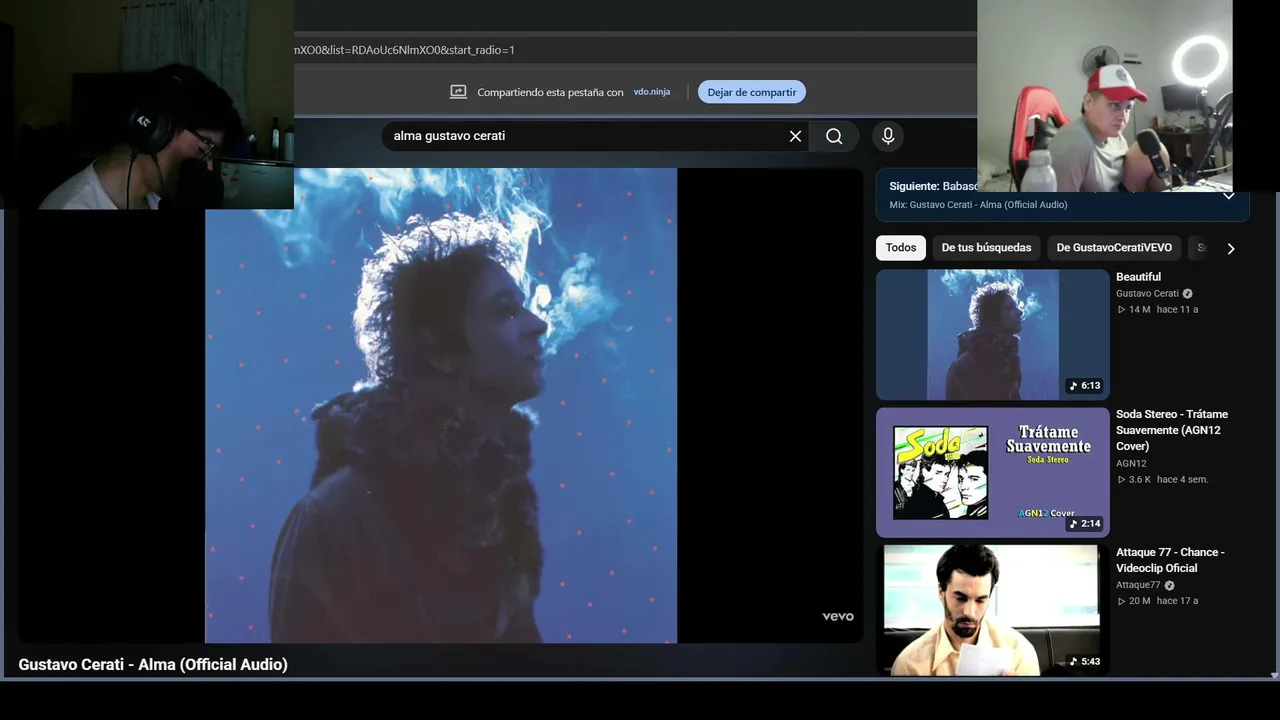The image size is (1280, 720).
Task: Click the 'hace 17 a' upload age
Action: [x=1177, y=601]
